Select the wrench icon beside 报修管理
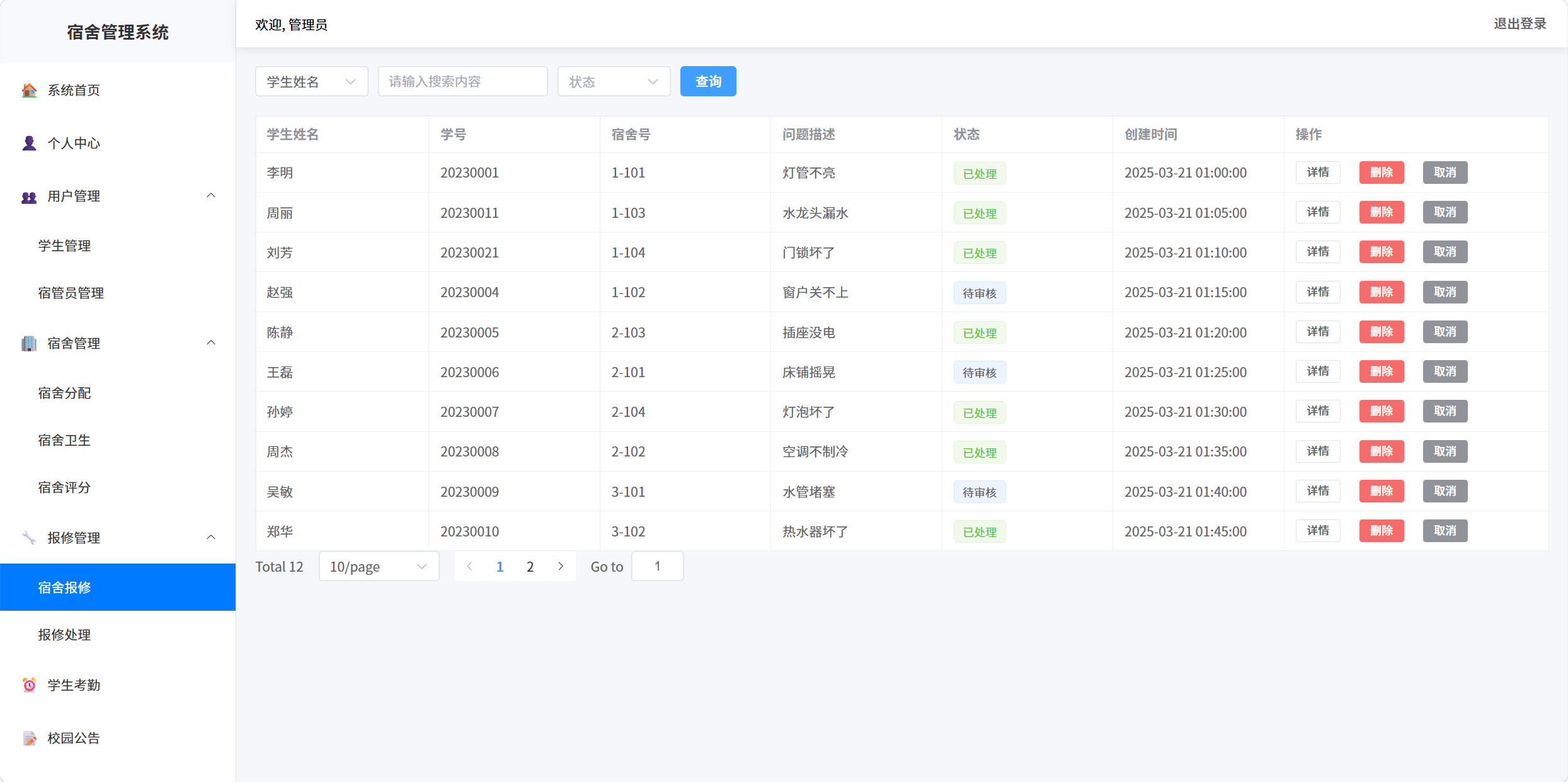This screenshot has height=782, width=1568. (28, 537)
